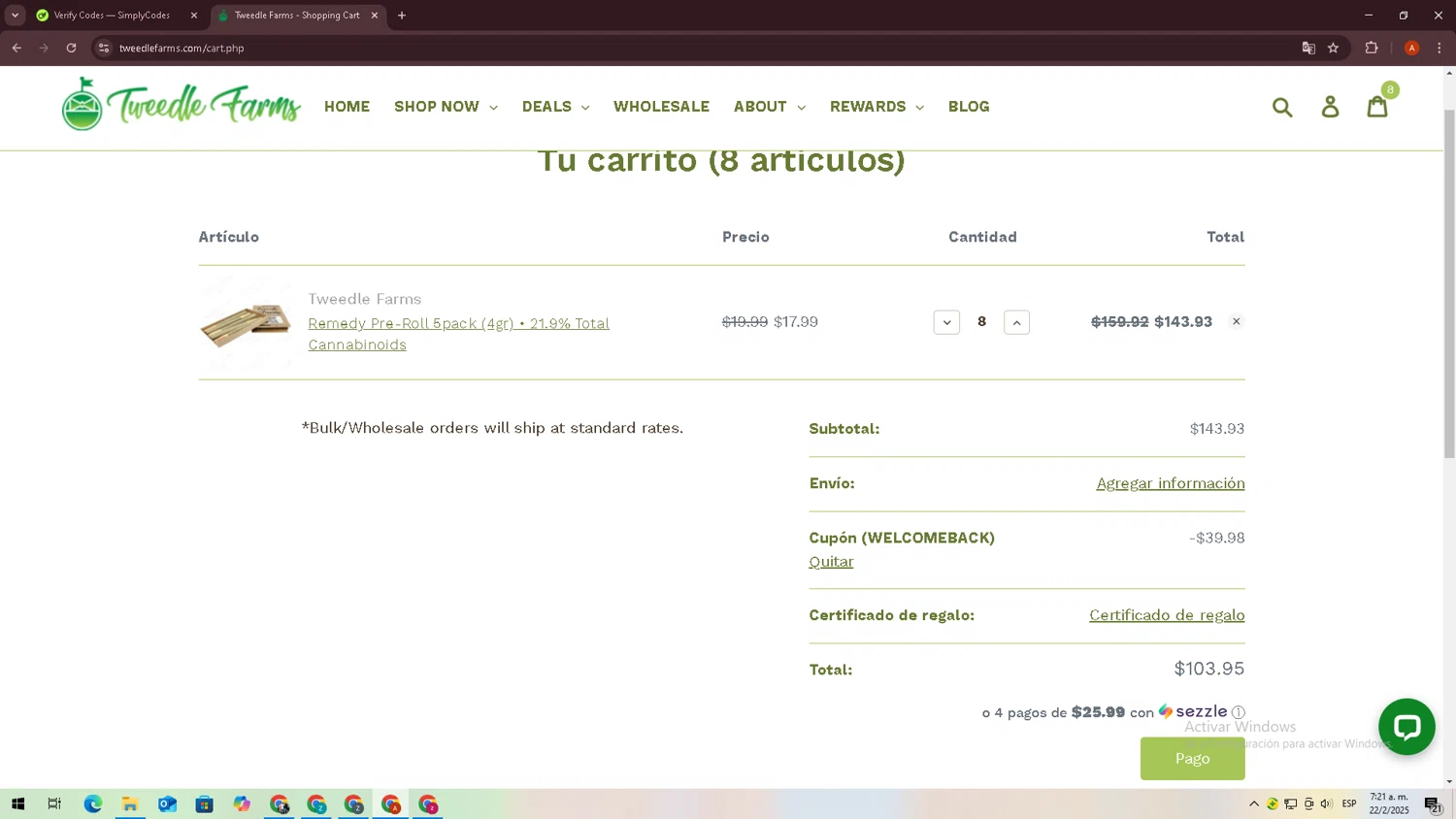
Task: Open the Remedy Pre-Roll 5pack product link
Action: [458, 334]
